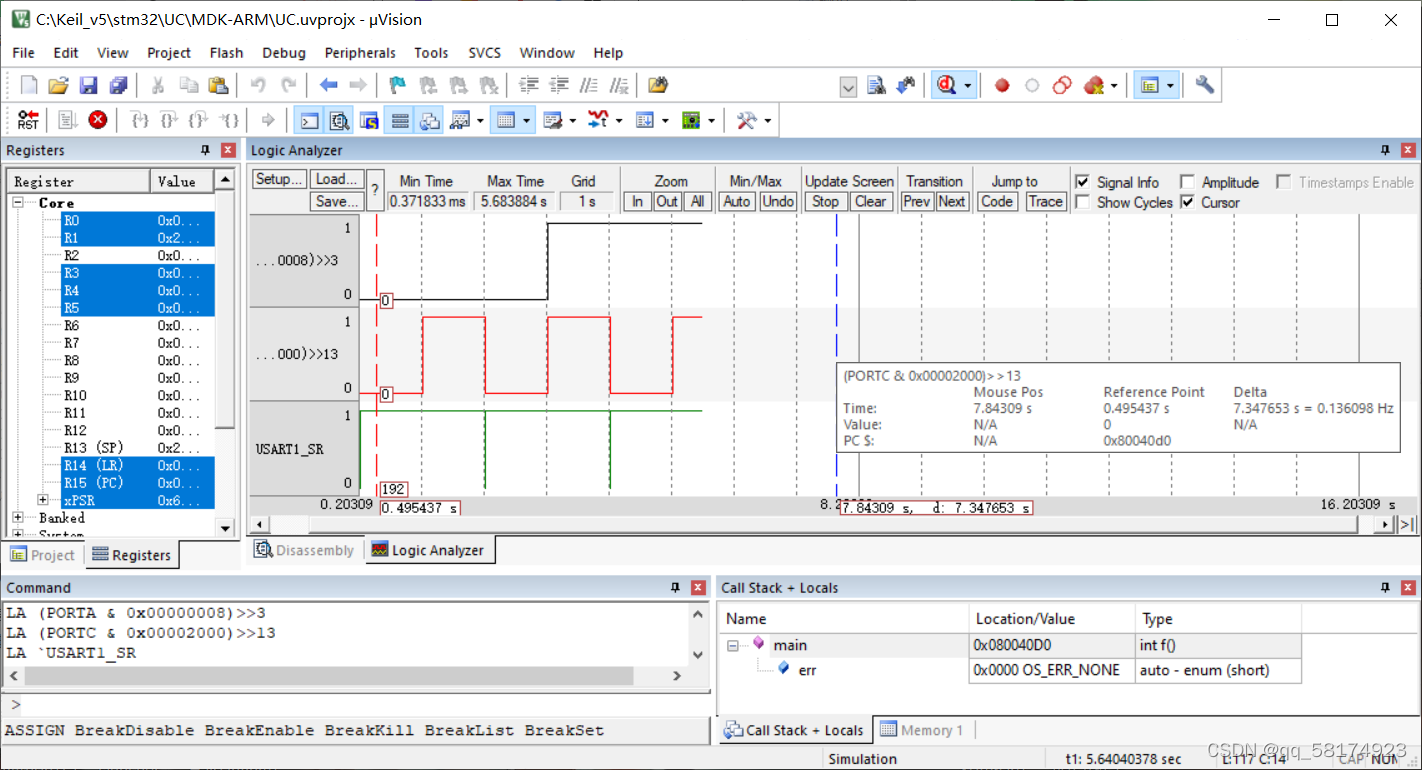The width and height of the screenshot is (1422, 770).
Task: Toggle the Command Window icon
Action: pos(310,121)
